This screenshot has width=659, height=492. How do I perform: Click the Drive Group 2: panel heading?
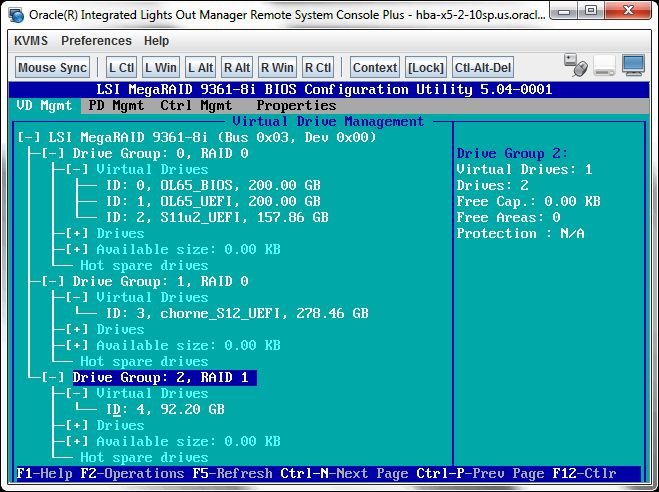512,153
